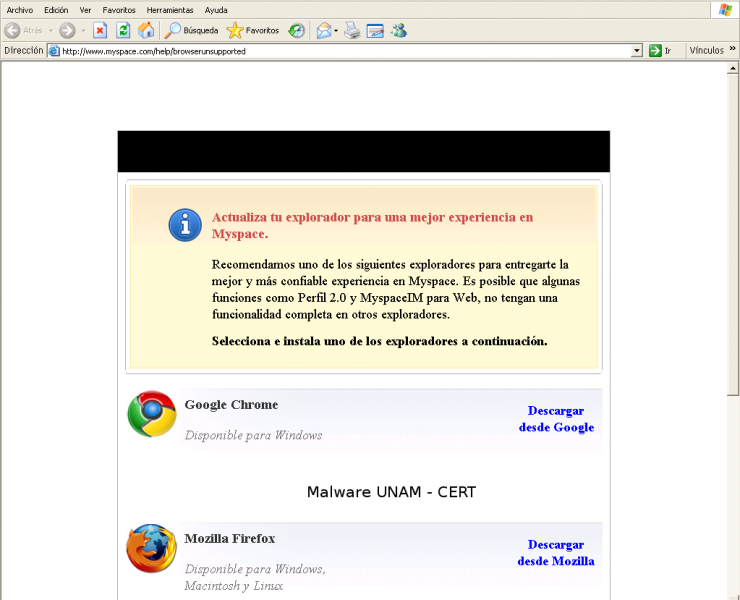The image size is (740, 600).
Task: Stop page loading with red X icon
Action: click(x=100, y=31)
